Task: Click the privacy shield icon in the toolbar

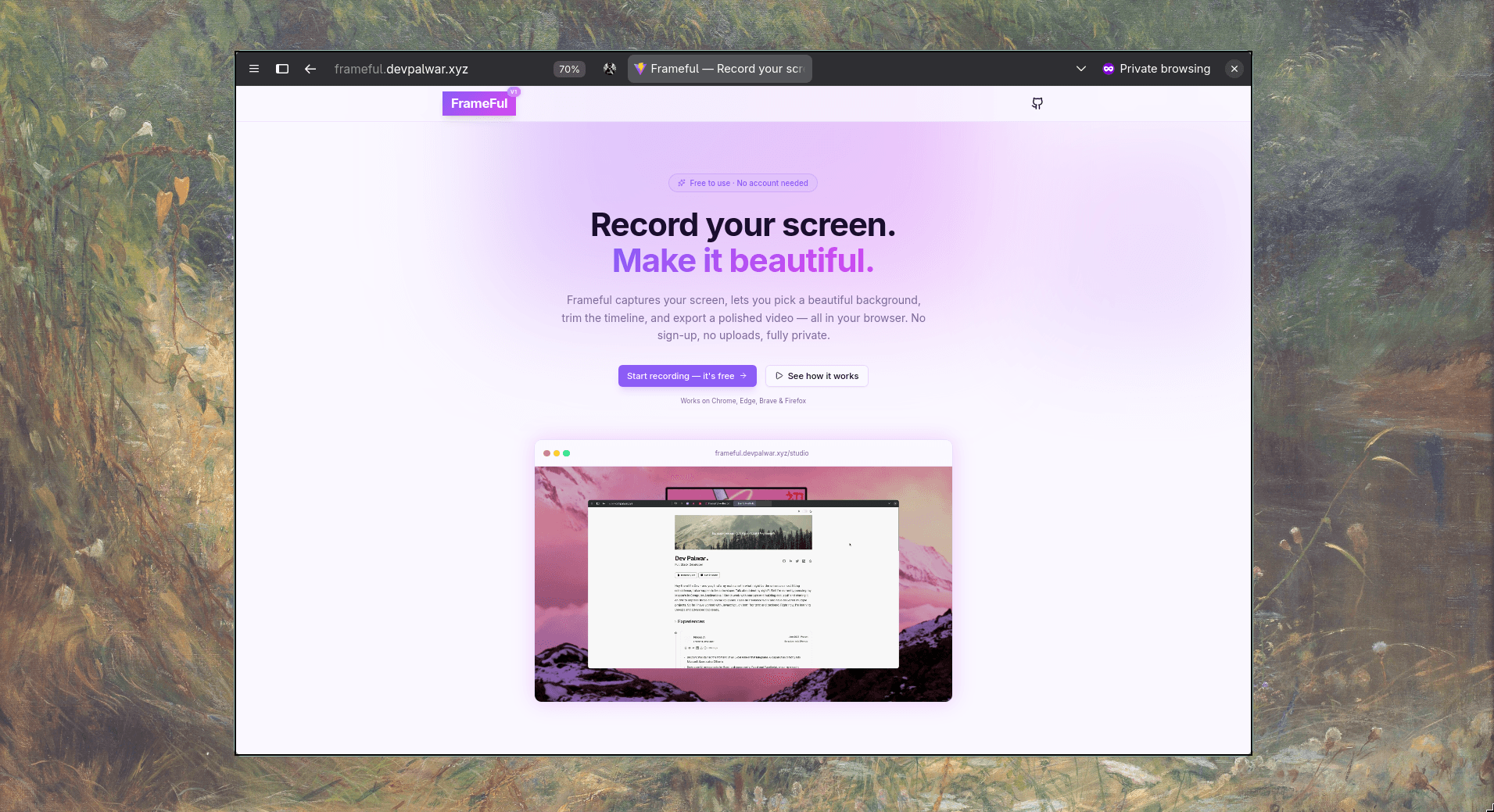Action: [608, 69]
